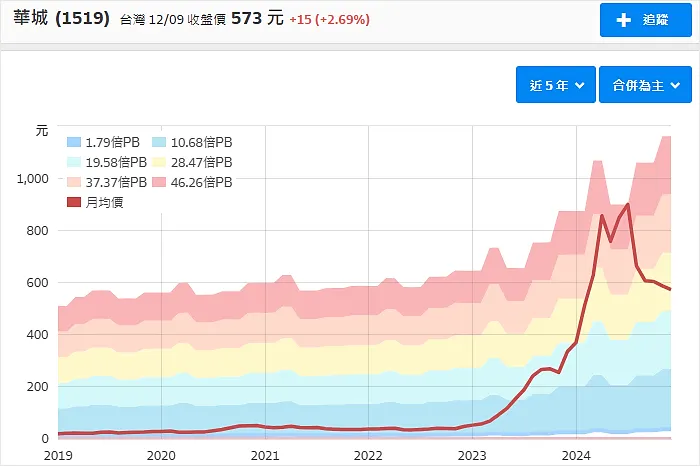Click the 28.47倍PB yellow legend swatch
The width and height of the screenshot is (700, 466).
(x=159, y=162)
